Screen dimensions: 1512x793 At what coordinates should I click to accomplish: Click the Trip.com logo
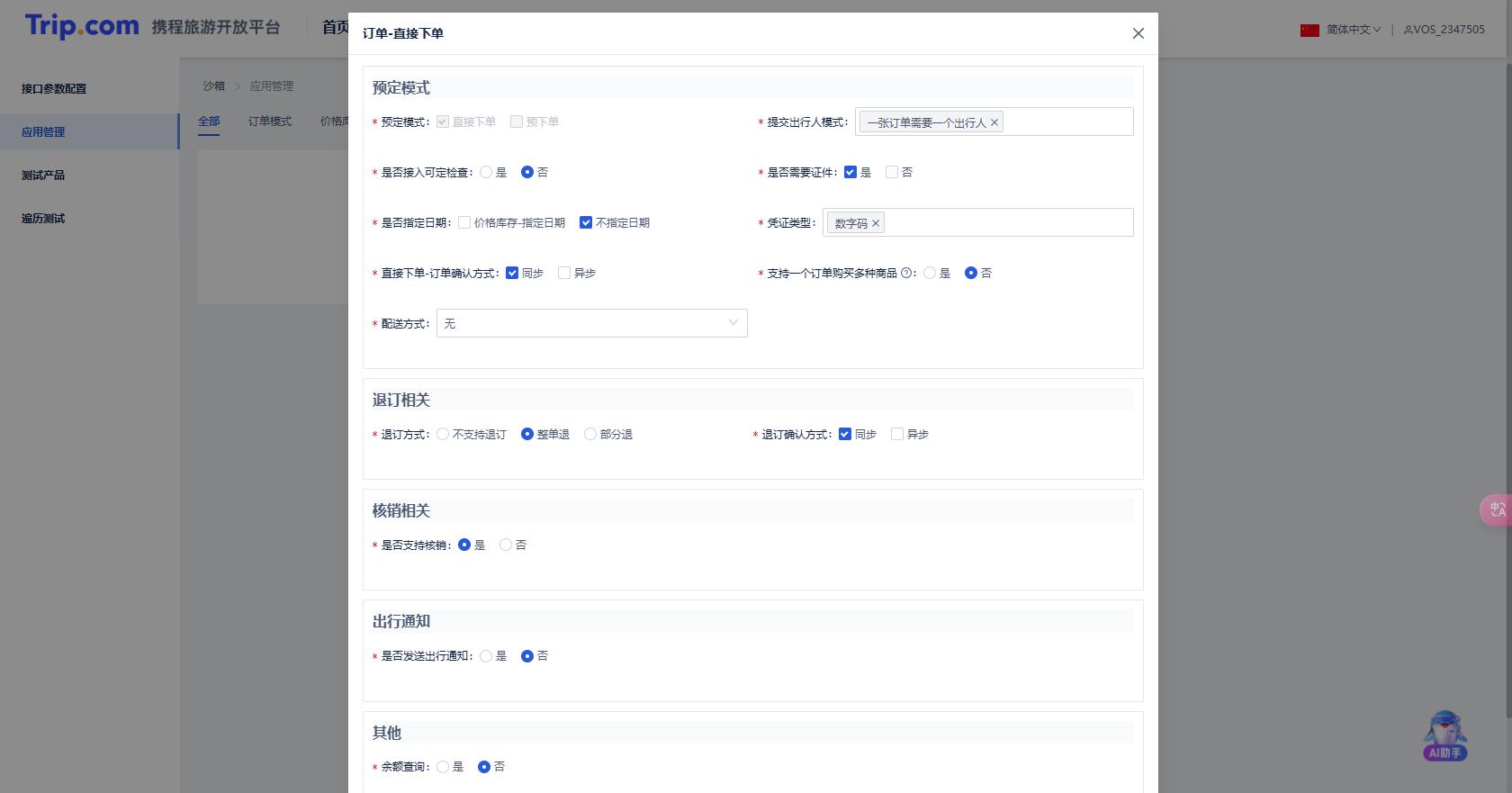click(82, 26)
